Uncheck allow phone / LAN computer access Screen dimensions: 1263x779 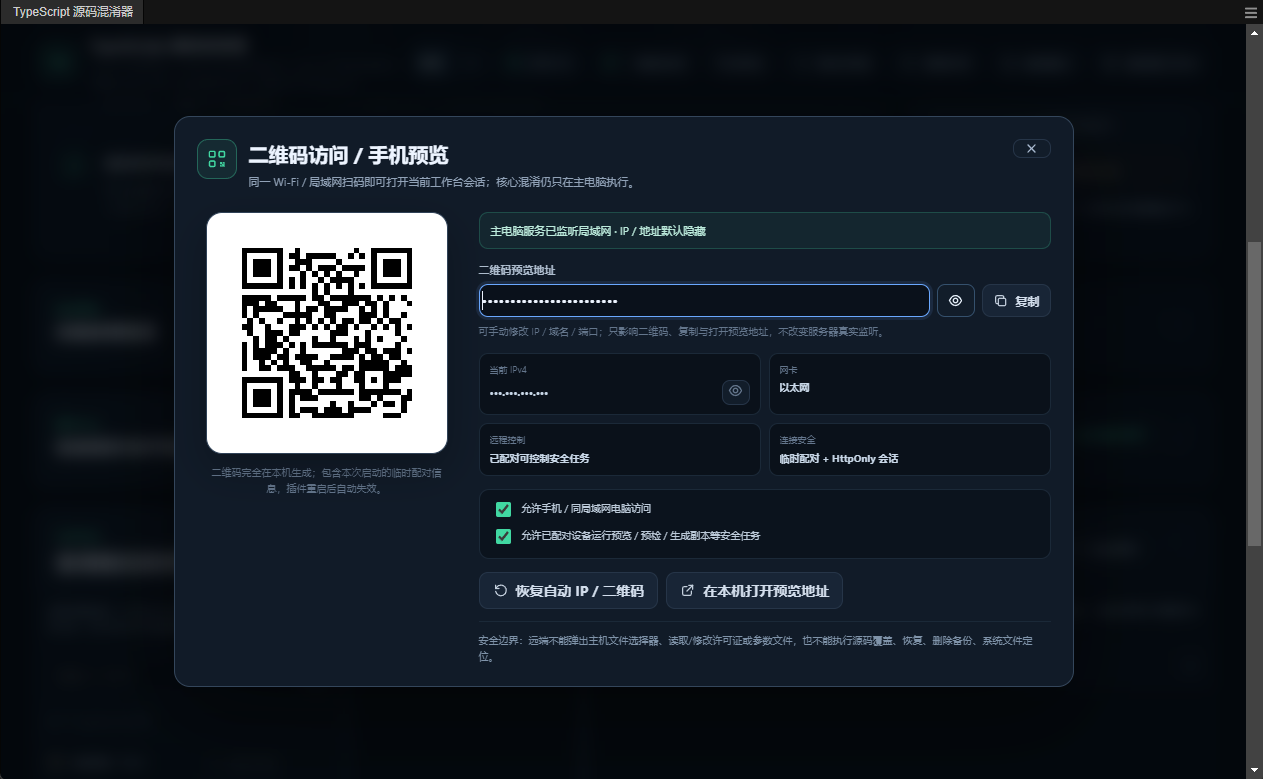point(503,509)
